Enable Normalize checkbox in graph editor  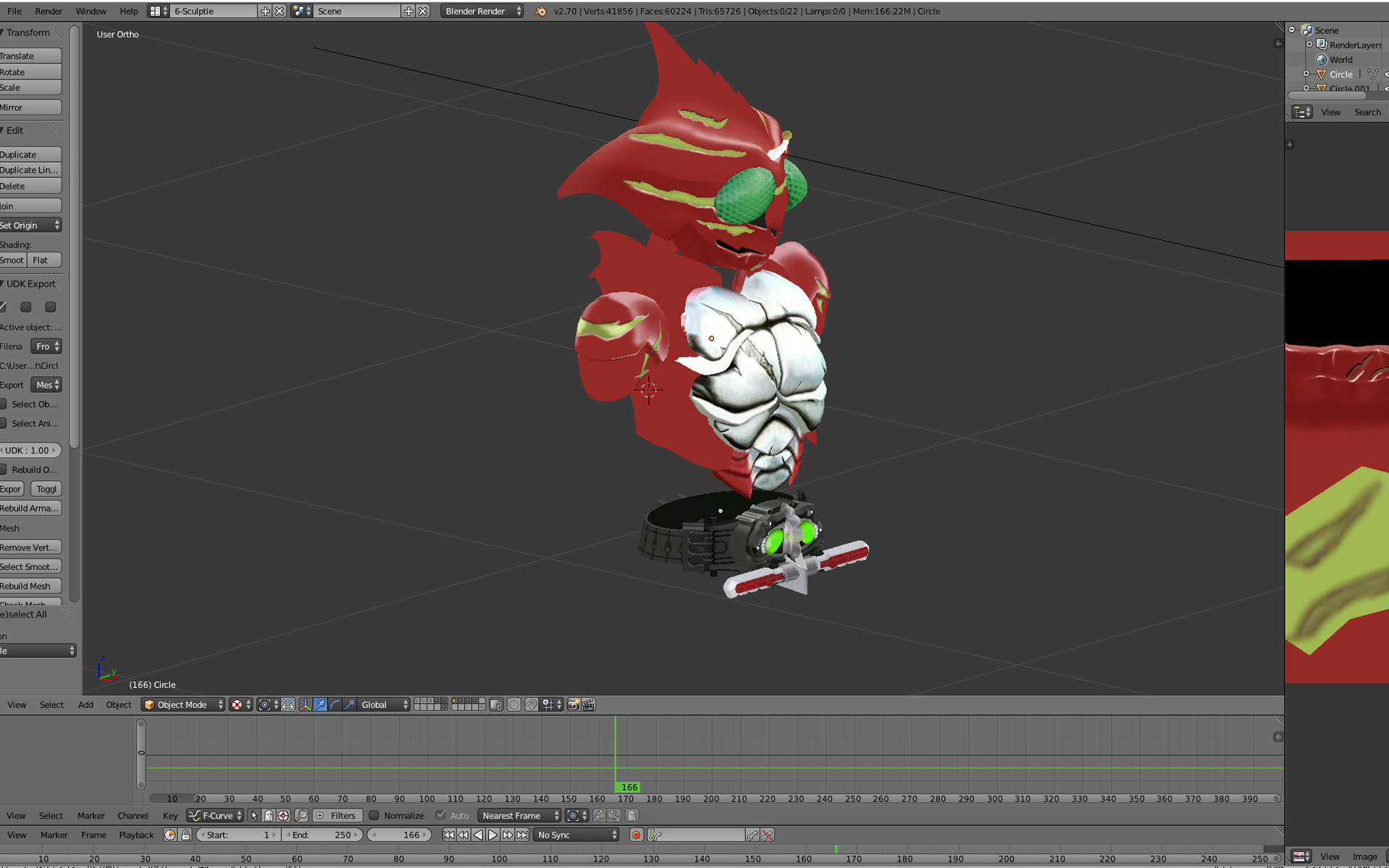pyautogui.click(x=374, y=815)
